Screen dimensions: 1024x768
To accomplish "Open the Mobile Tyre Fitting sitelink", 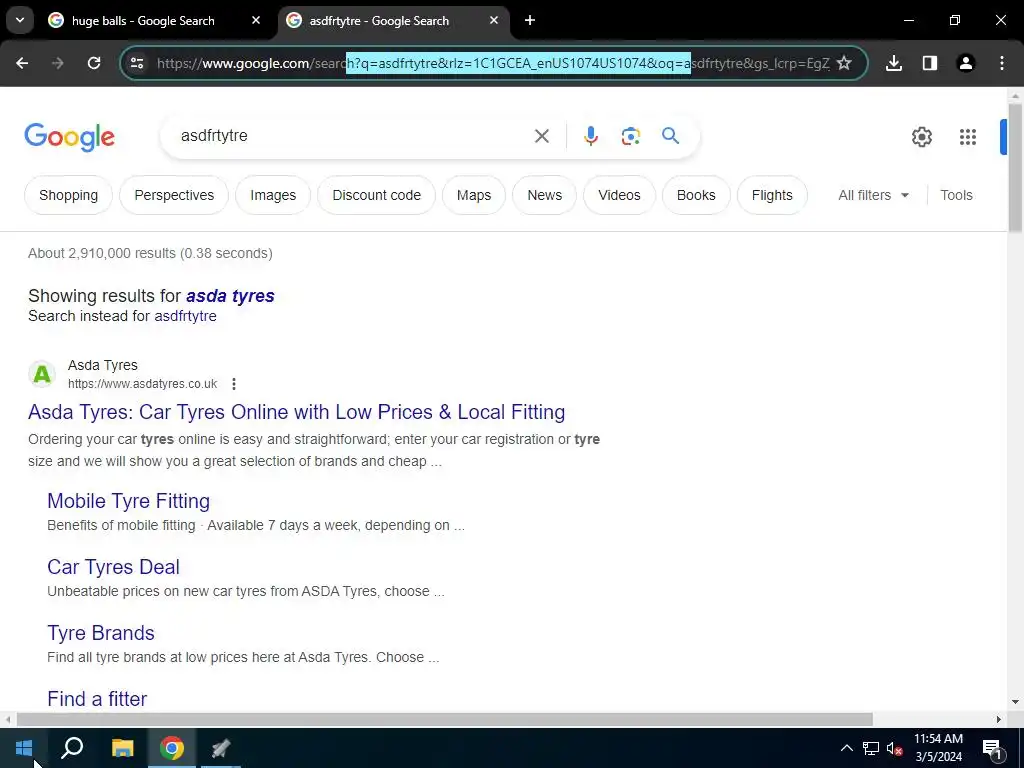I will tap(129, 501).
